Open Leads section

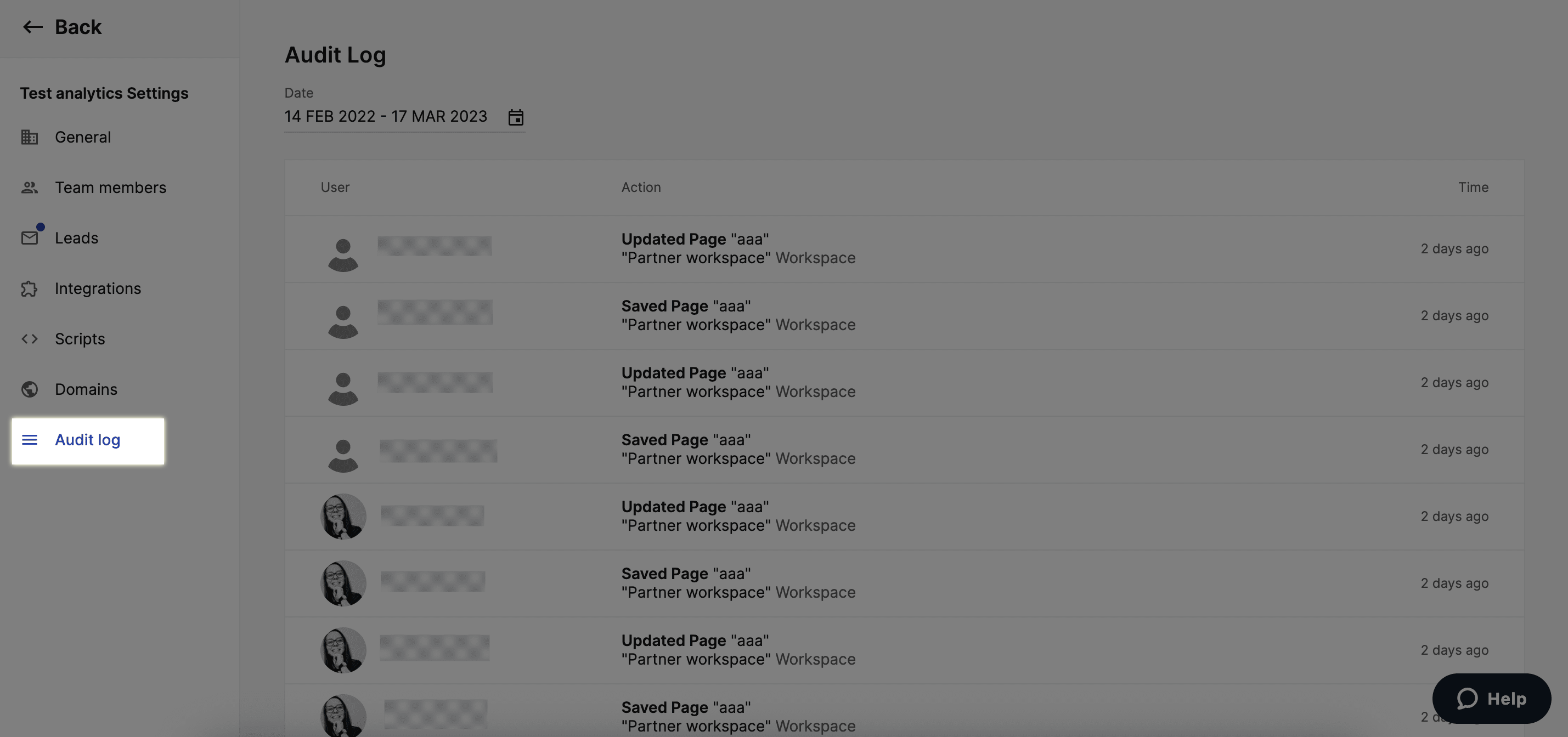[76, 238]
